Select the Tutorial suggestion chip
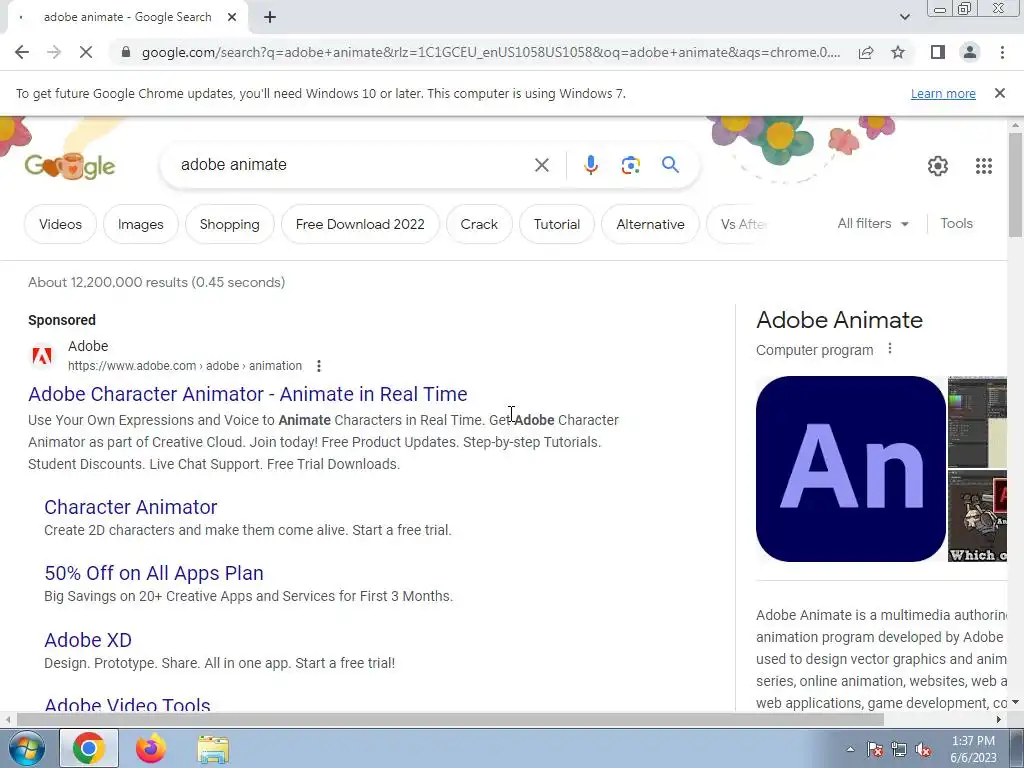The width and height of the screenshot is (1024, 768). tap(556, 224)
